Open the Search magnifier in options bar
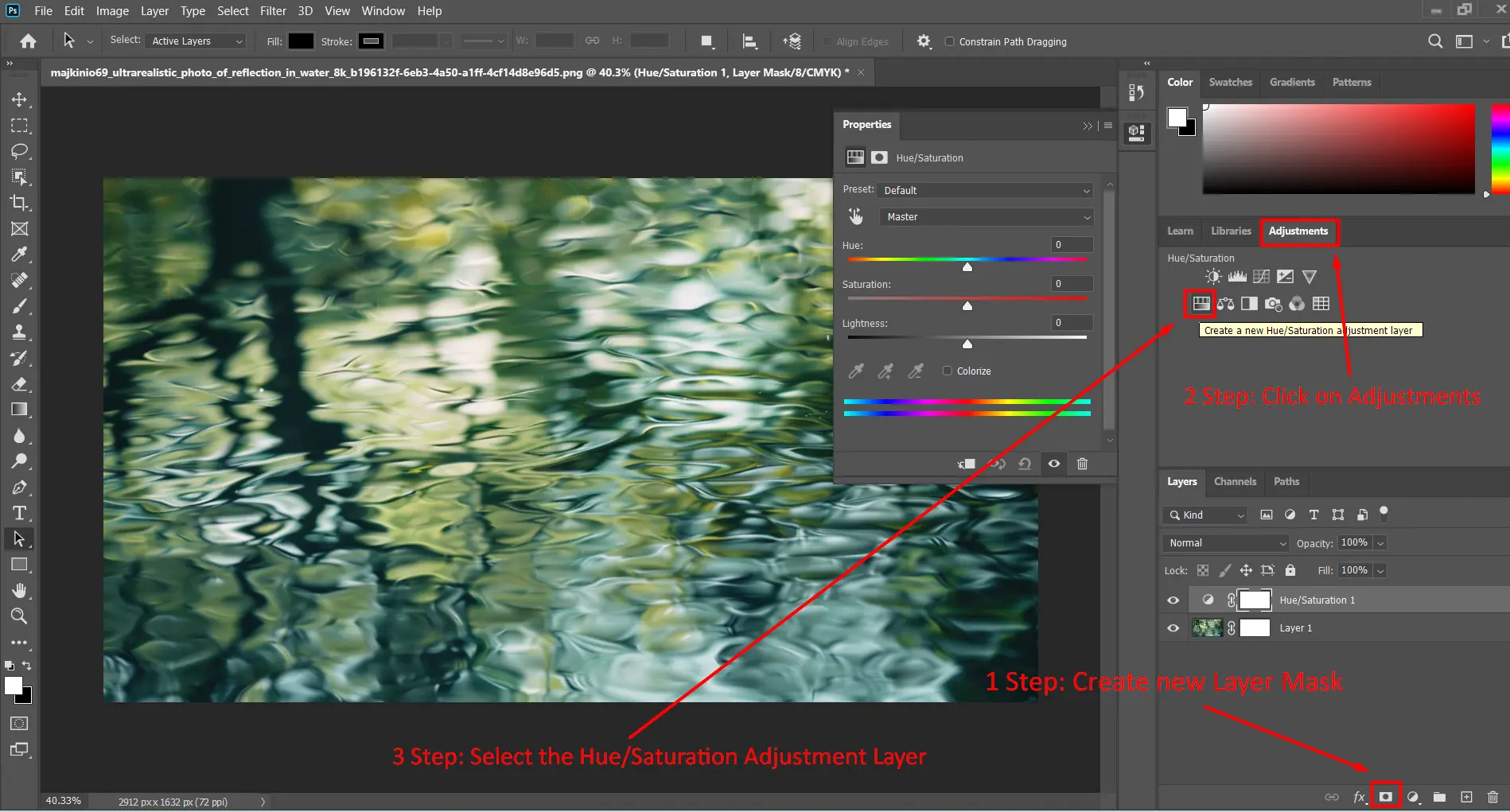This screenshot has height=812, width=1510. (x=1434, y=41)
